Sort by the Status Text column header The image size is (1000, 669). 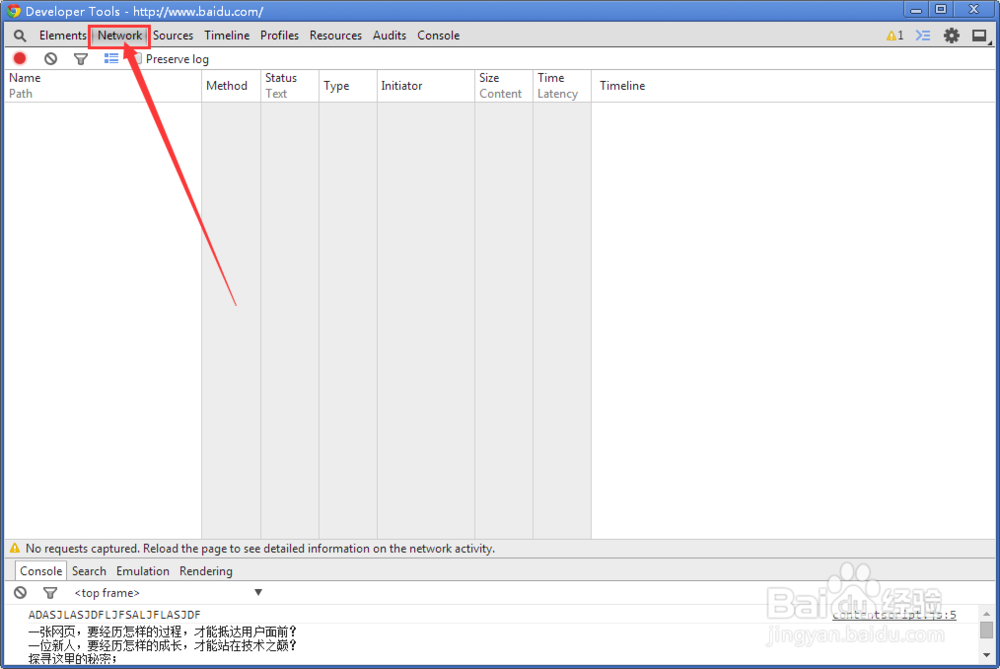pyautogui.click(x=290, y=85)
